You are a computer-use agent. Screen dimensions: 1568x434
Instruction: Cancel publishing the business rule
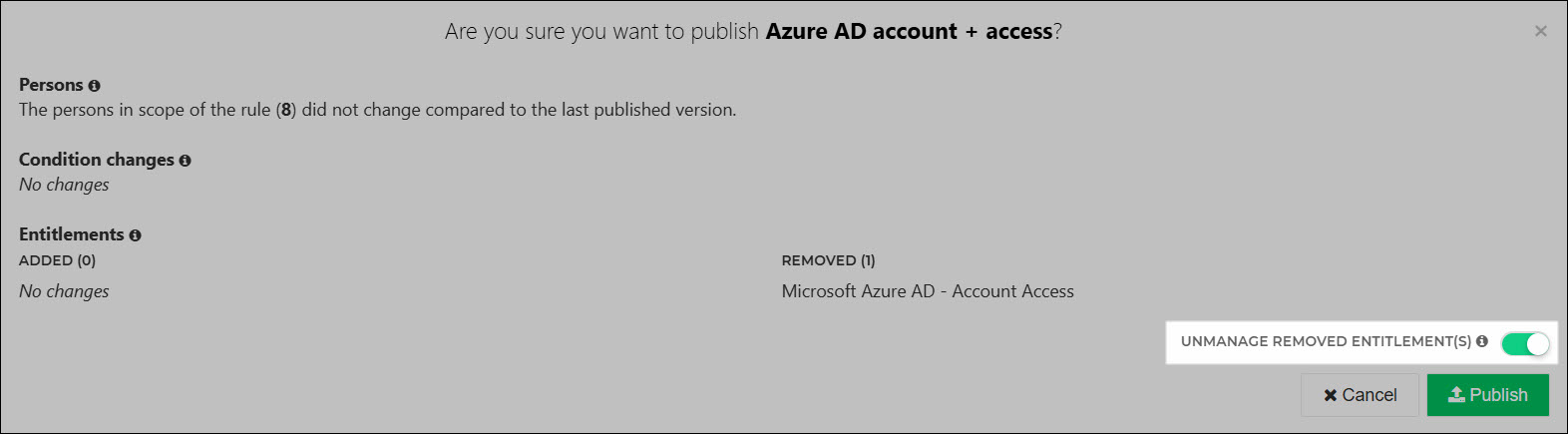(1360, 395)
